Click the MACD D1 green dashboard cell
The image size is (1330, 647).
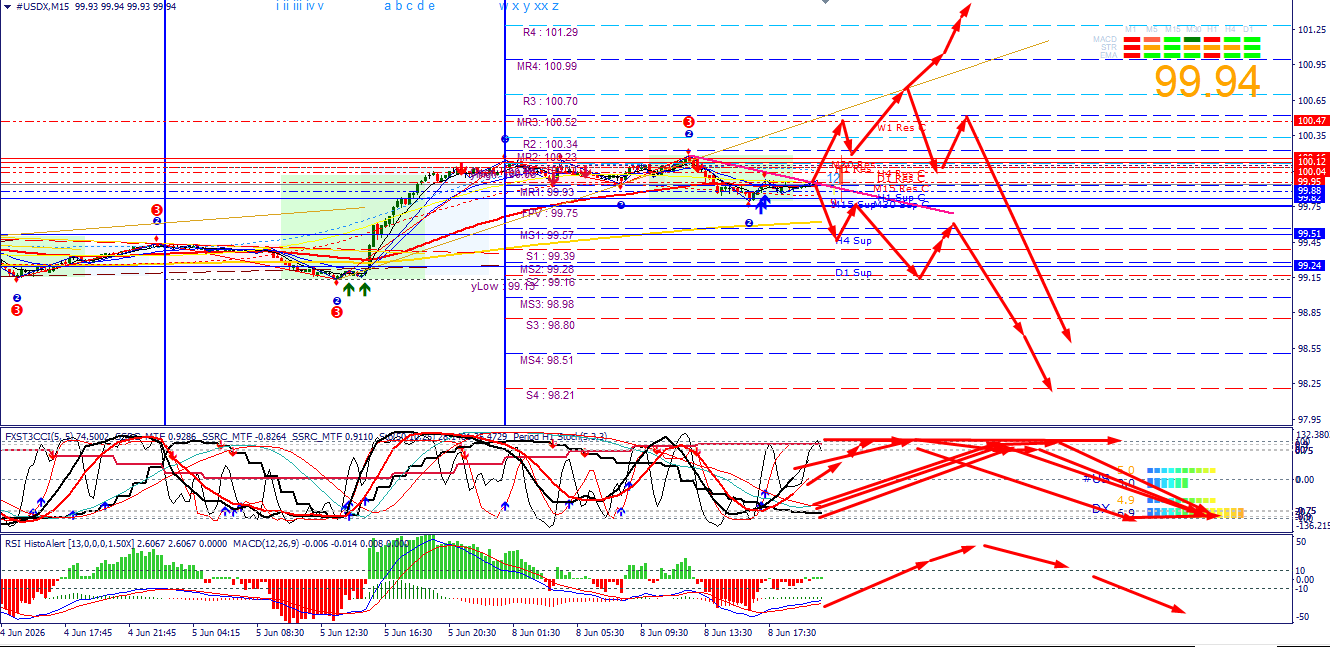1252,40
